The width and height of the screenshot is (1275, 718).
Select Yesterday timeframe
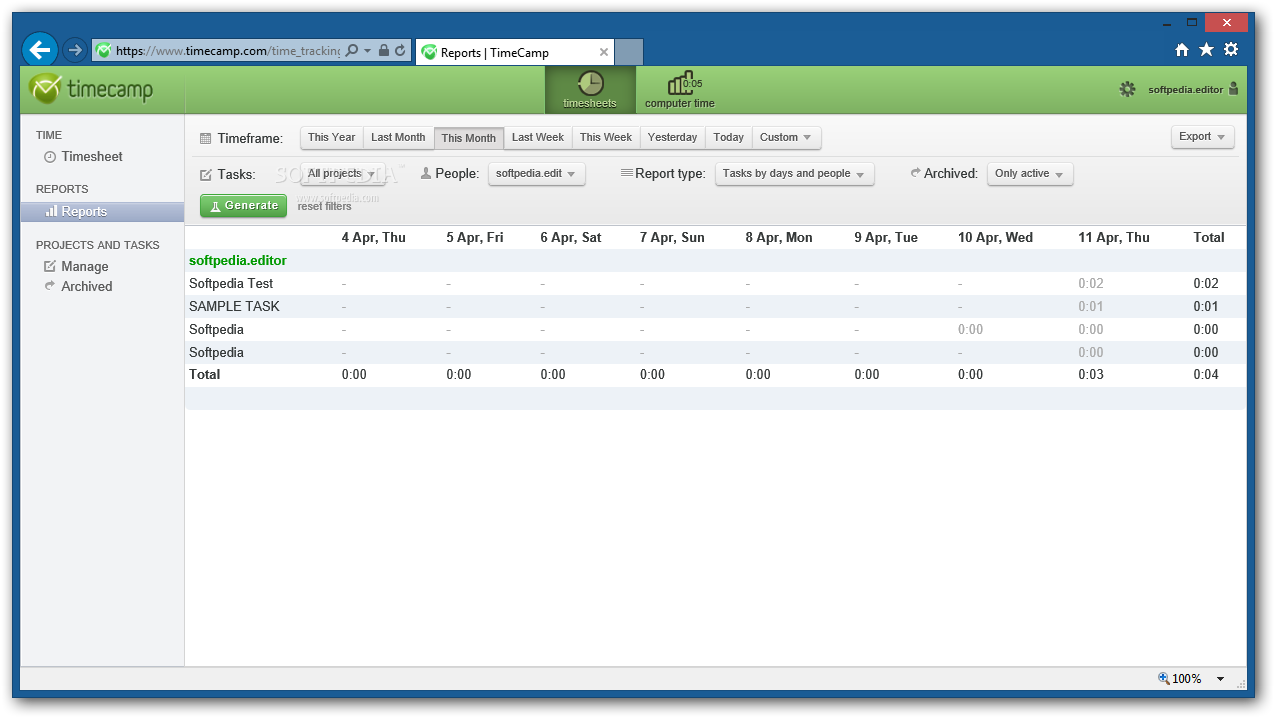pyautogui.click(x=672, y=138)
